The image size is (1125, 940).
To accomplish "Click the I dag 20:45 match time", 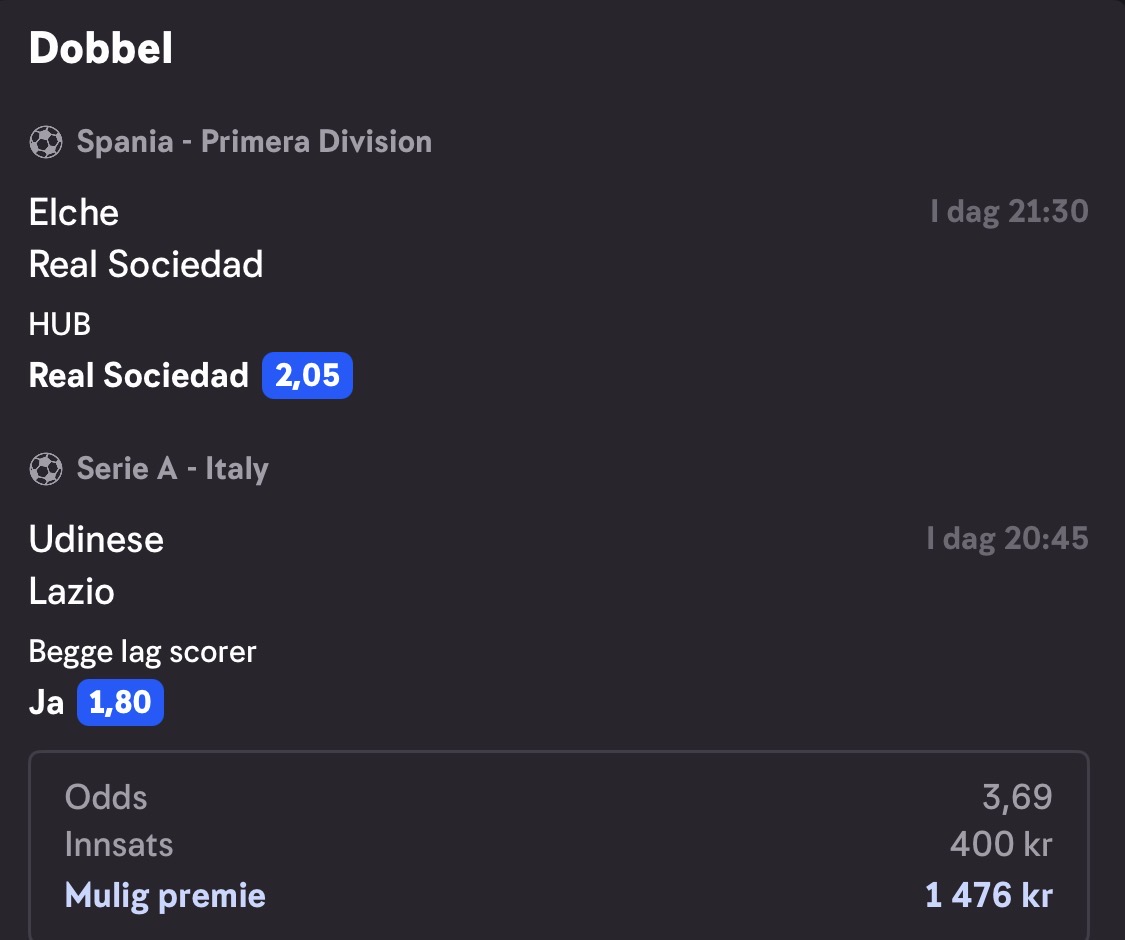I will coord(1007,539).
